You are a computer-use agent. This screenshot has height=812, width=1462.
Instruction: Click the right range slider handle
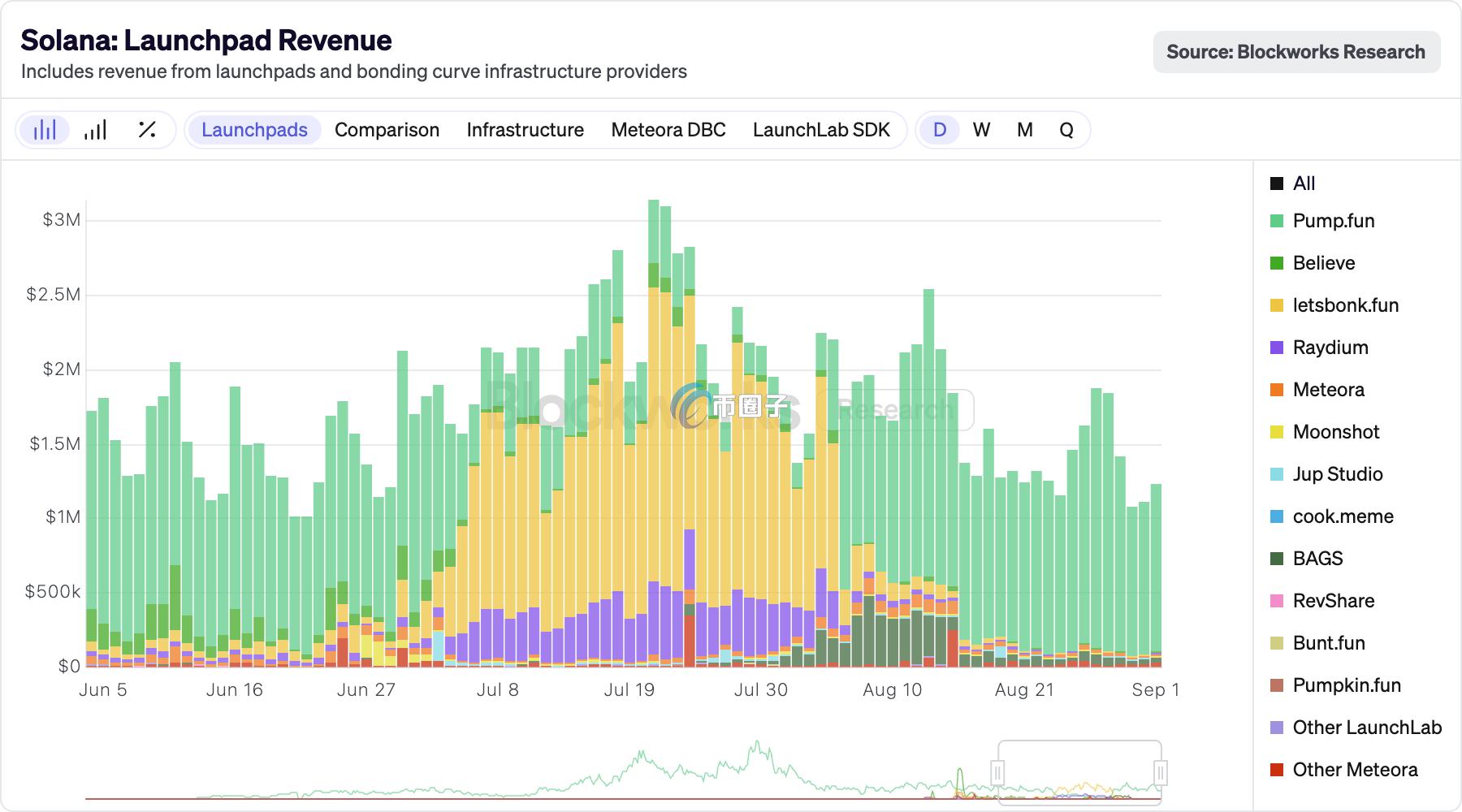click(1161, 771)
